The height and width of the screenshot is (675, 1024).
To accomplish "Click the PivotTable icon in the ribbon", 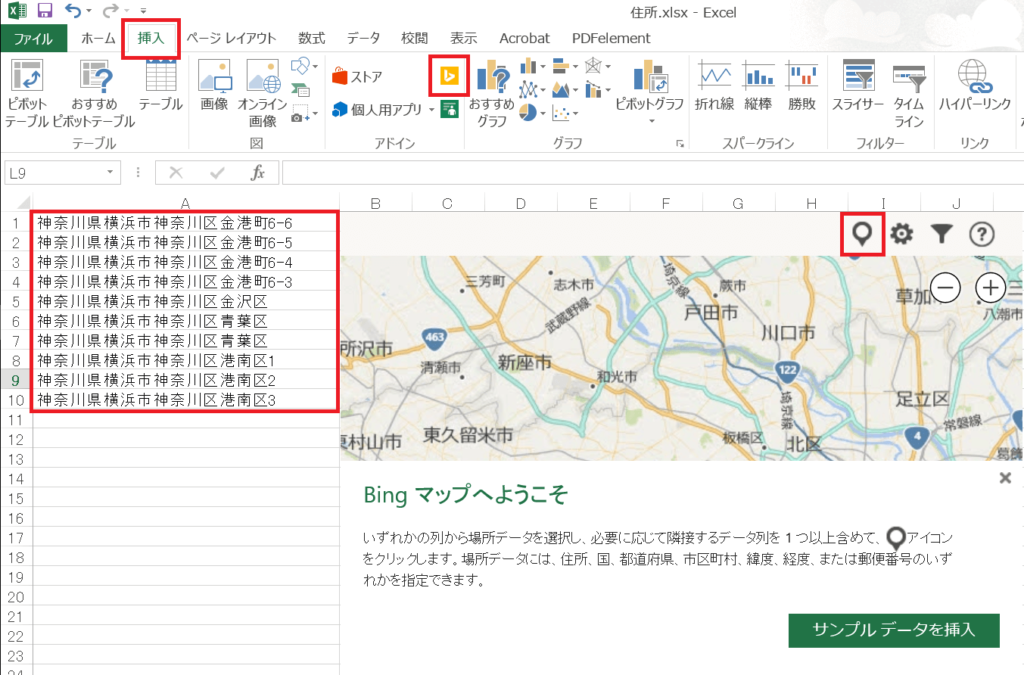I will pos(27,76).
